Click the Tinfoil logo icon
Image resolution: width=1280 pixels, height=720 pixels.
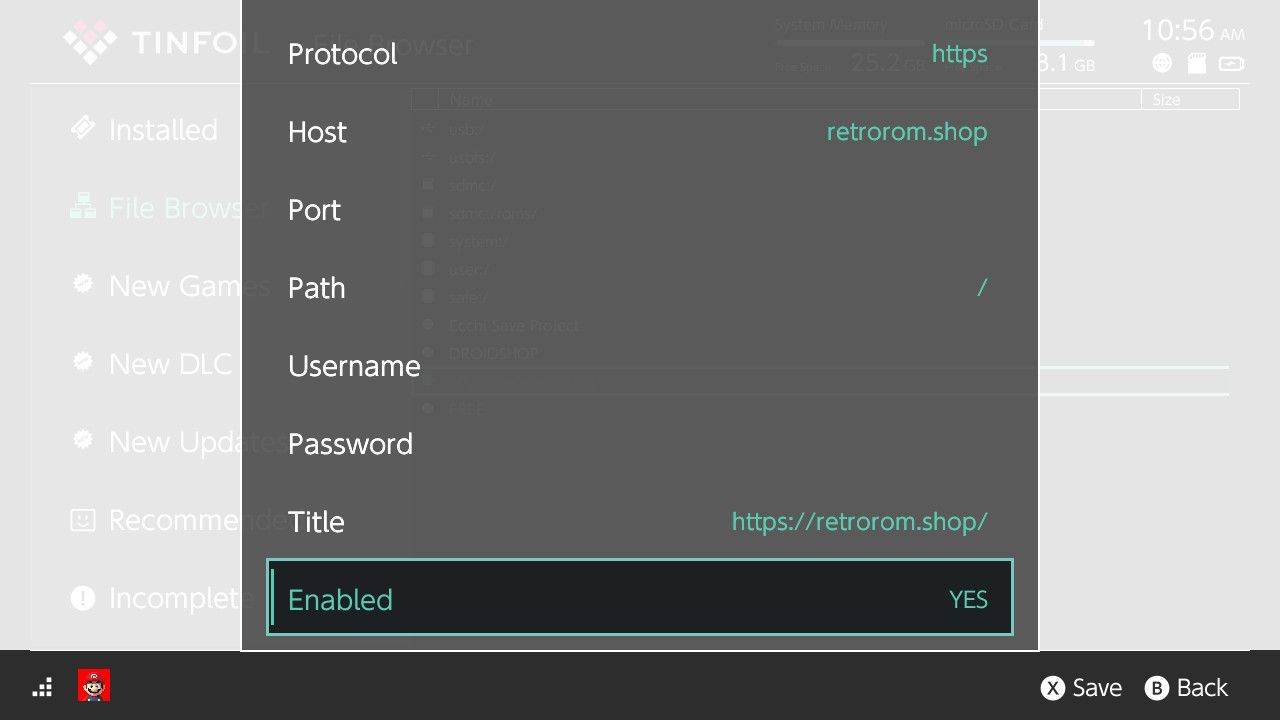coord(91,41)
